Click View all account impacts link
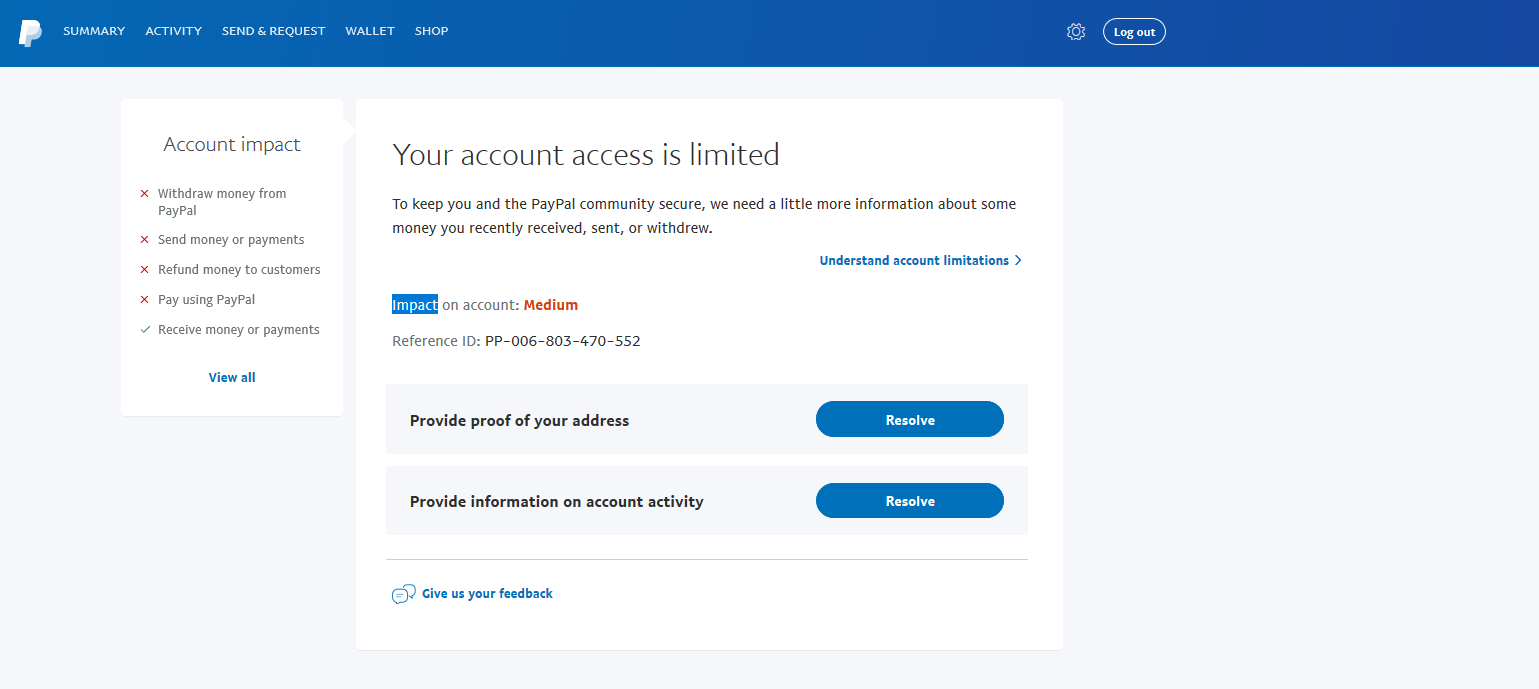1539x689 pixels. point(232,378)
